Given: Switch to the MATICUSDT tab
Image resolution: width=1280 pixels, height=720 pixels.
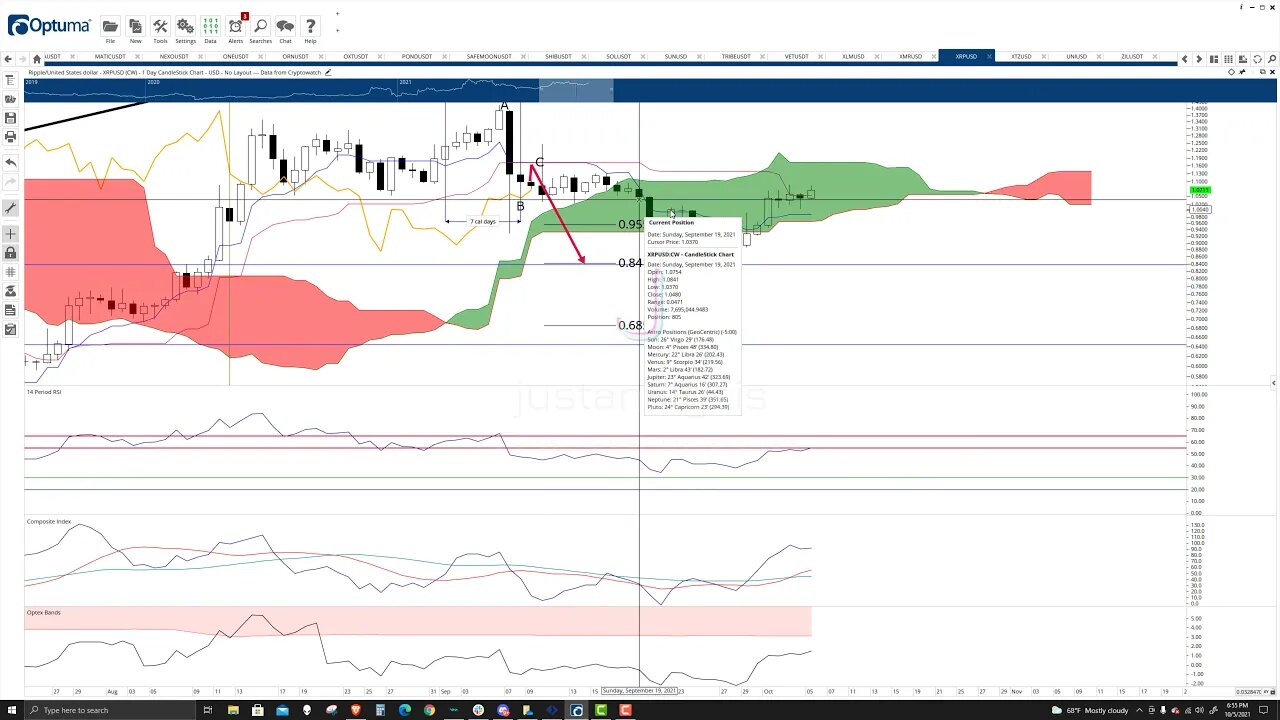Looking at the screenshot, I should coord(112,57).
